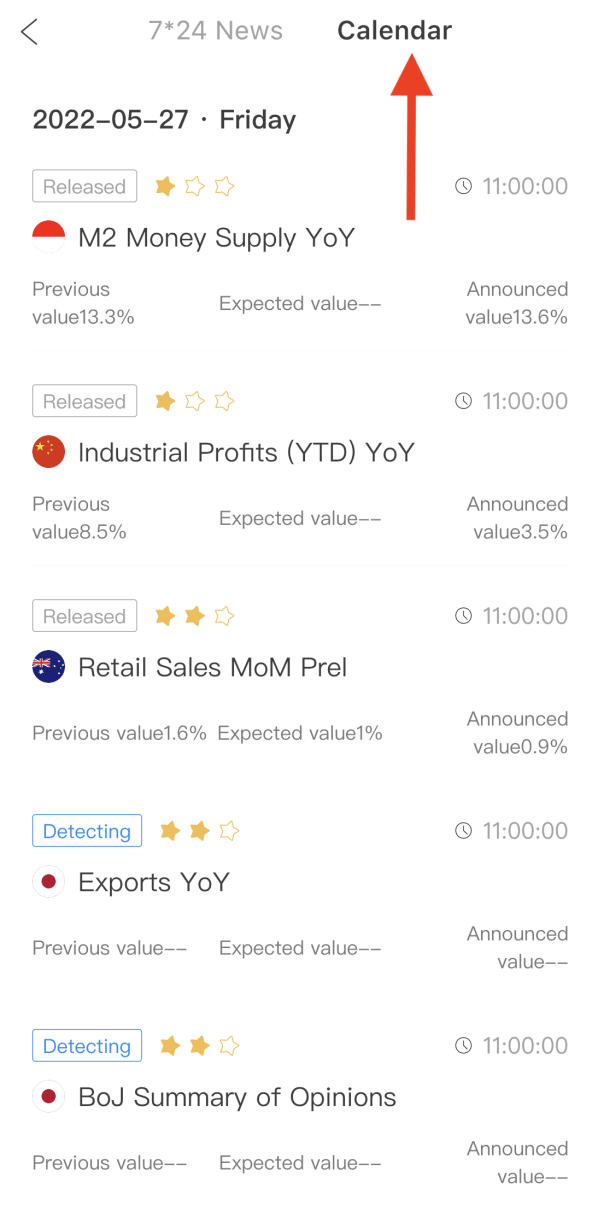Tap Japan flag beside Exports YoY
The width and height of the screenshot is (598, 1205).
pos(48,882)
